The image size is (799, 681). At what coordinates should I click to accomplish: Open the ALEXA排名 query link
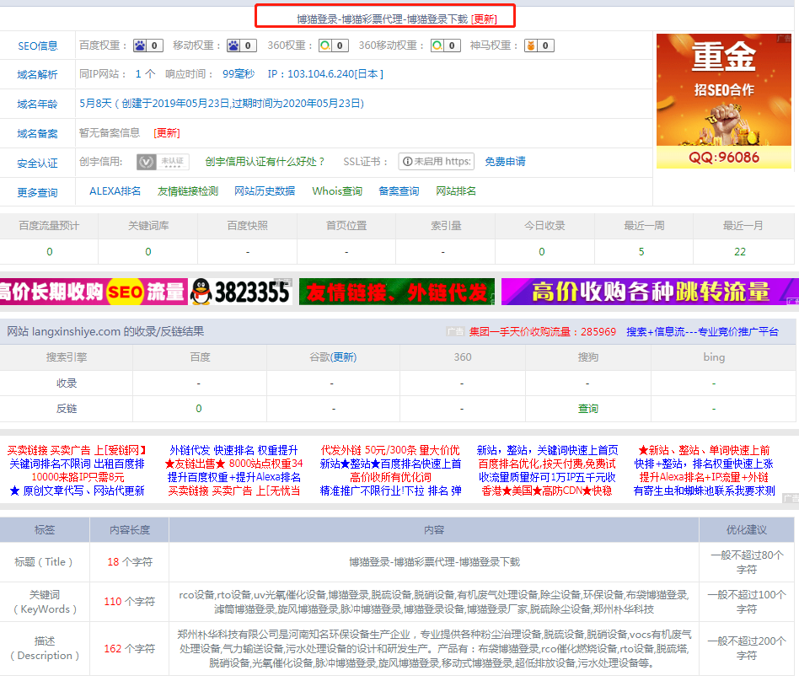(115, 191)
